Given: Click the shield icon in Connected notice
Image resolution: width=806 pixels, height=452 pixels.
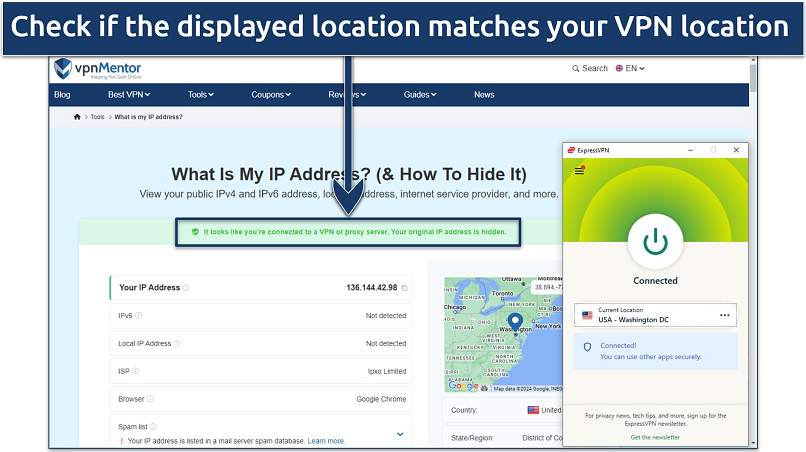Looking at the screenshot, I should click(x=588, y=347).
